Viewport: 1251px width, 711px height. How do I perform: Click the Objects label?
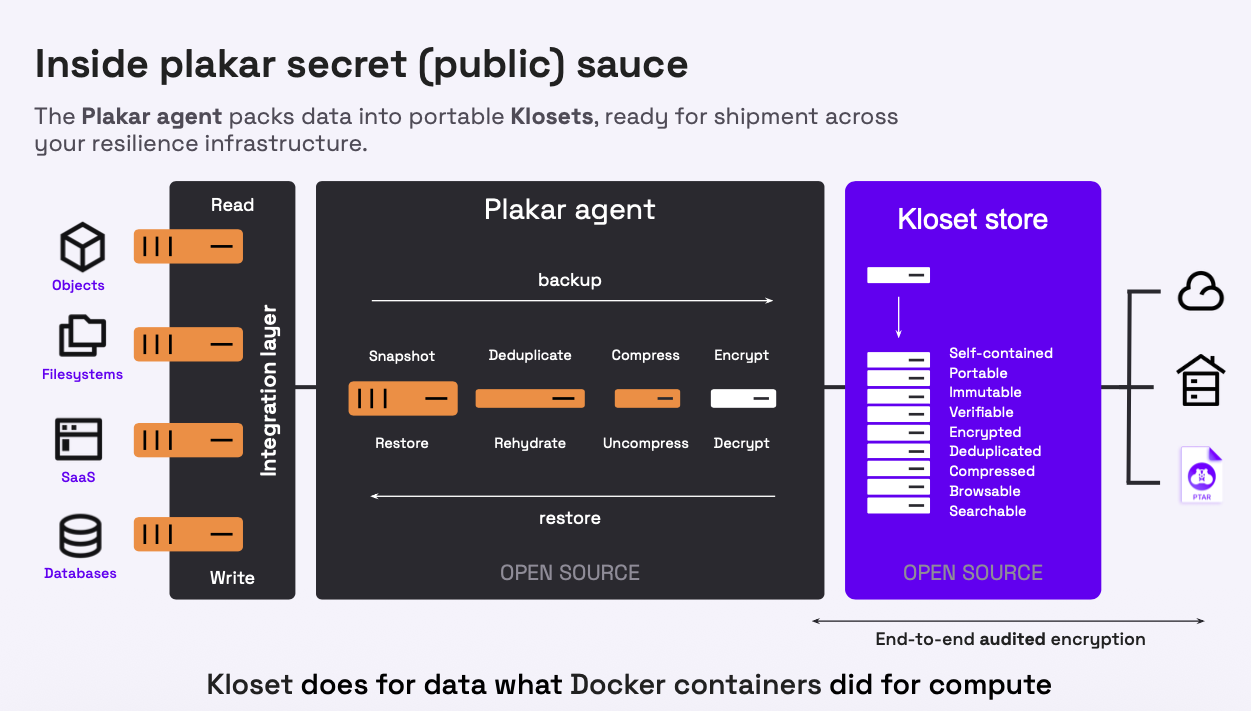[x=78, y=285]
